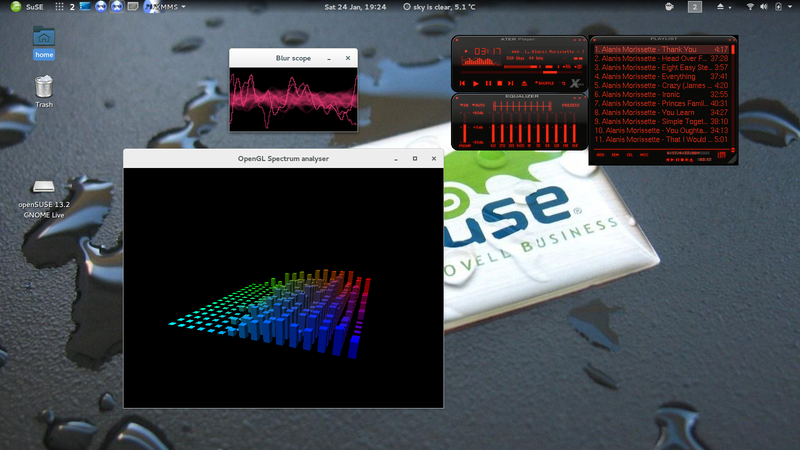Skip to the next track in XMMS player
The height and width of the screenshot is (450, 800).
(511, 83)
